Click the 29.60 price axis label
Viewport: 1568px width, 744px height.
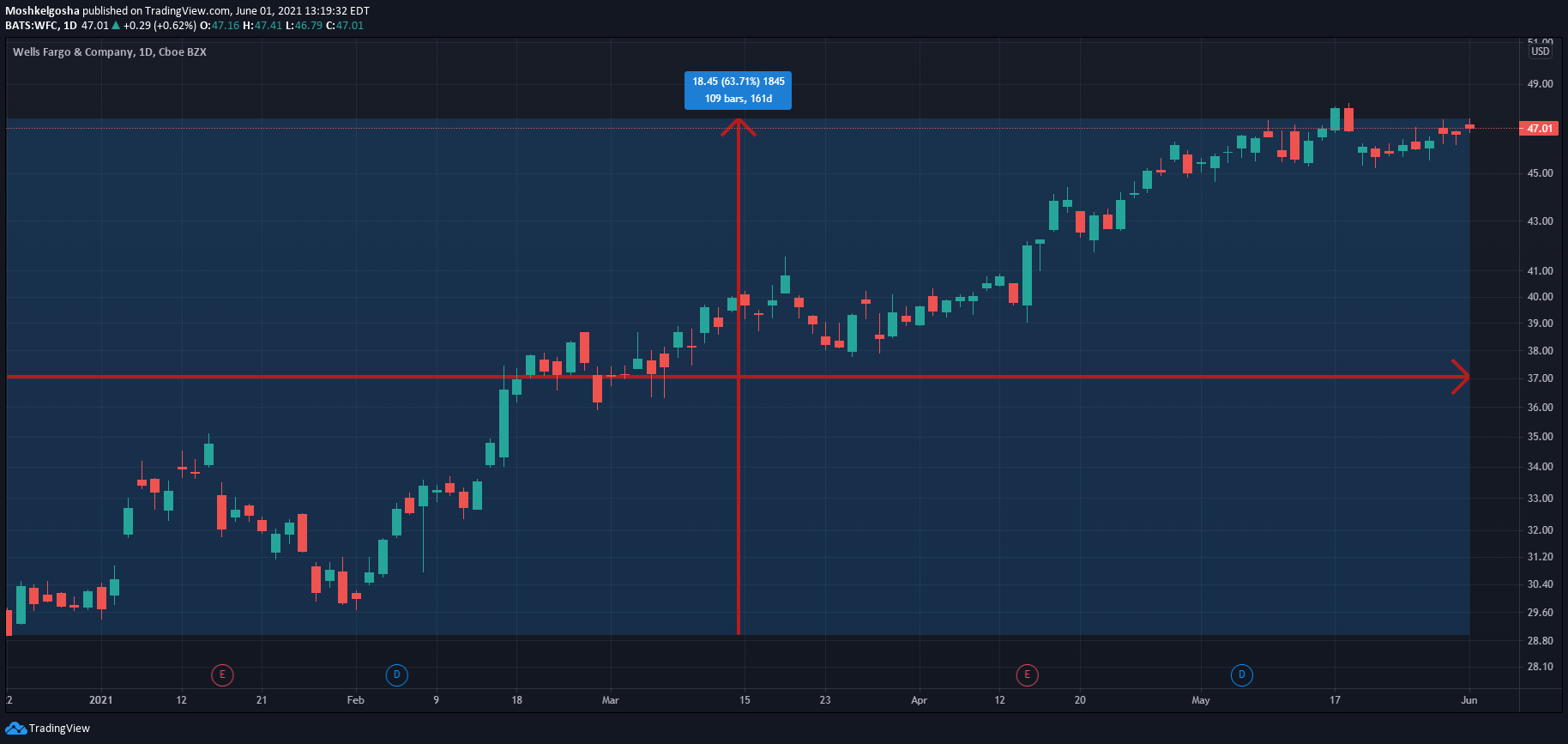point(1540,613)
